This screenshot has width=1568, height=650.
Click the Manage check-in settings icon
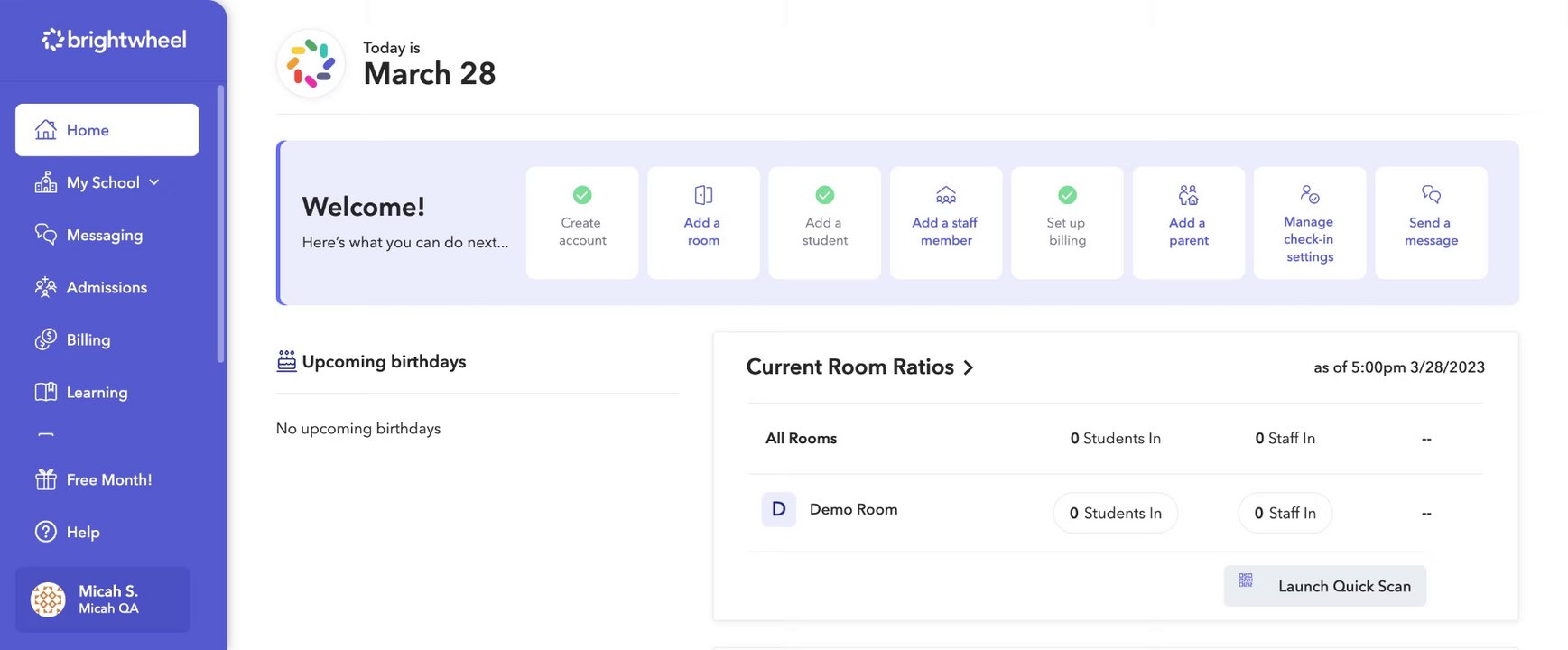(1309, 194)
